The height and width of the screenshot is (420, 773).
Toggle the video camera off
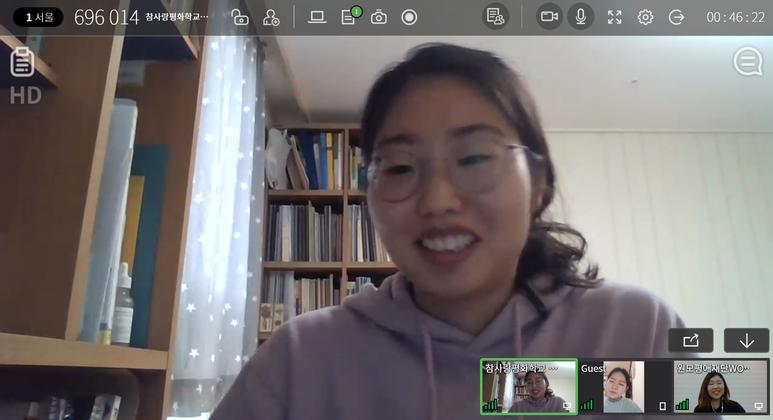tap(549, 17)
